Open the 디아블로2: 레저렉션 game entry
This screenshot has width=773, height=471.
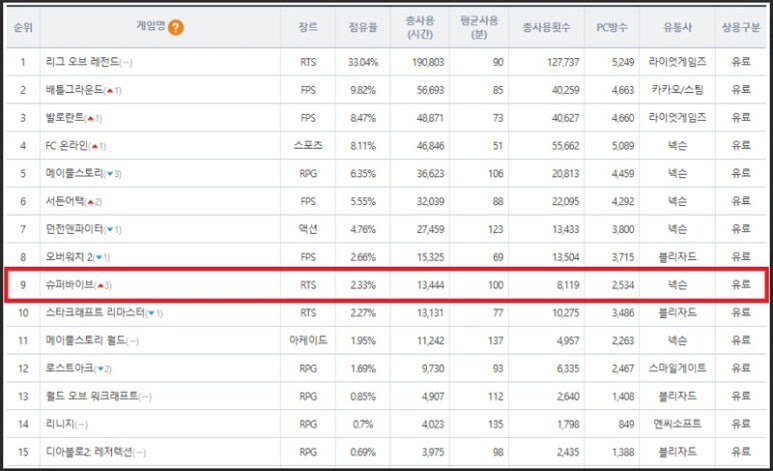89,452
